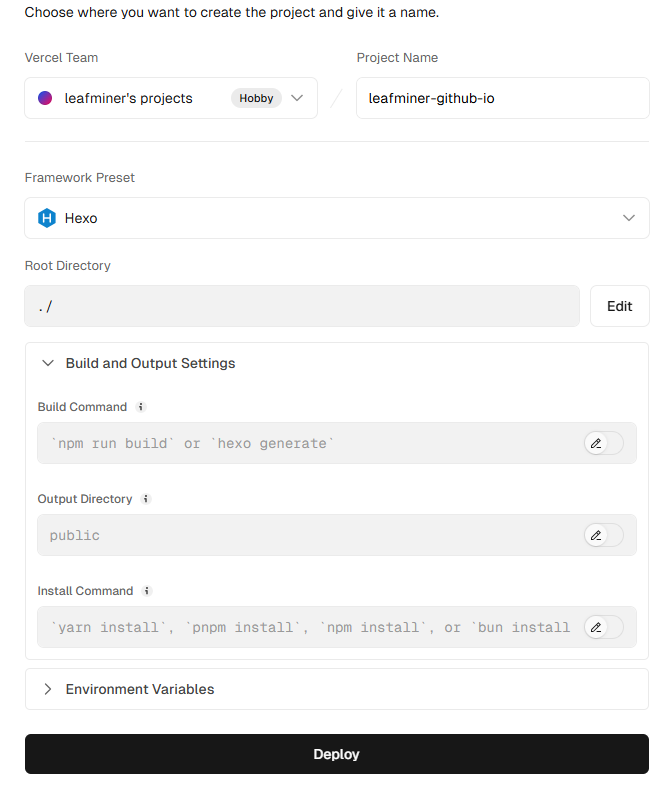The width and height of the screenshot is (671, 789).
Task: Click the Hexo framework logo icon
Action: click(46, 218)
